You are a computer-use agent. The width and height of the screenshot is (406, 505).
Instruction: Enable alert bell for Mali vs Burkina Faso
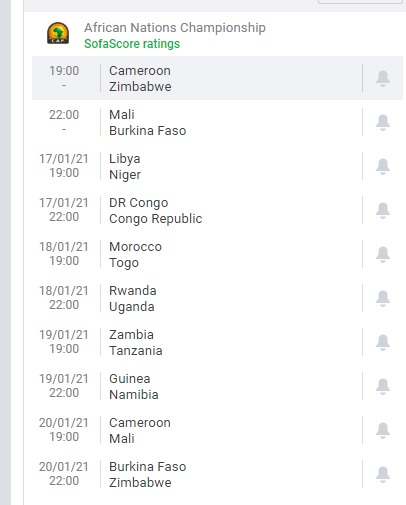click(383, 123)
